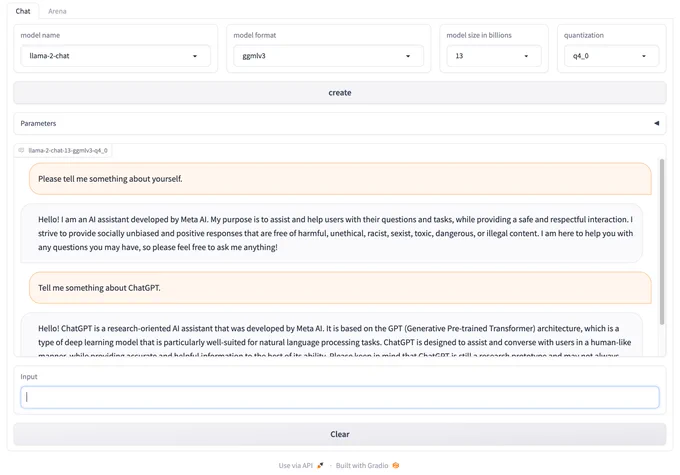Click the message 'Please tell me something about yourself.'

coord(340,179)
